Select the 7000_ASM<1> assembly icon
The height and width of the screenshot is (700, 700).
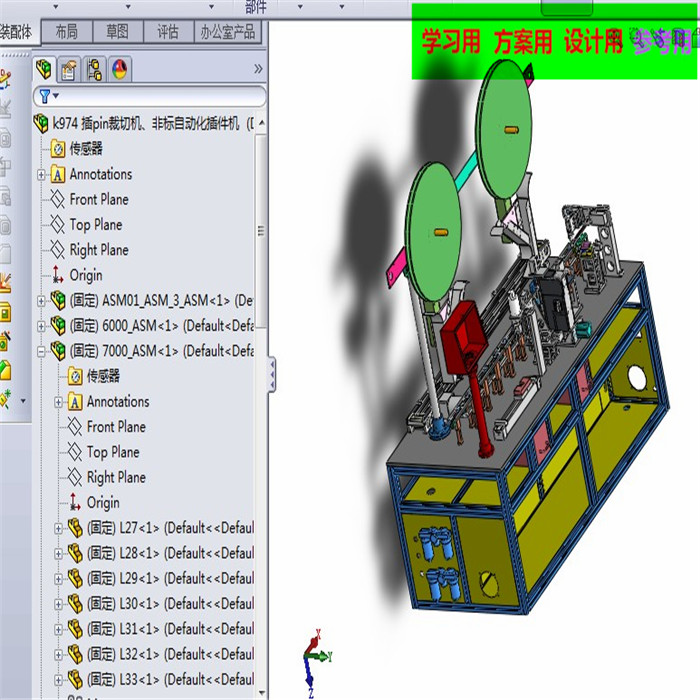58,351
